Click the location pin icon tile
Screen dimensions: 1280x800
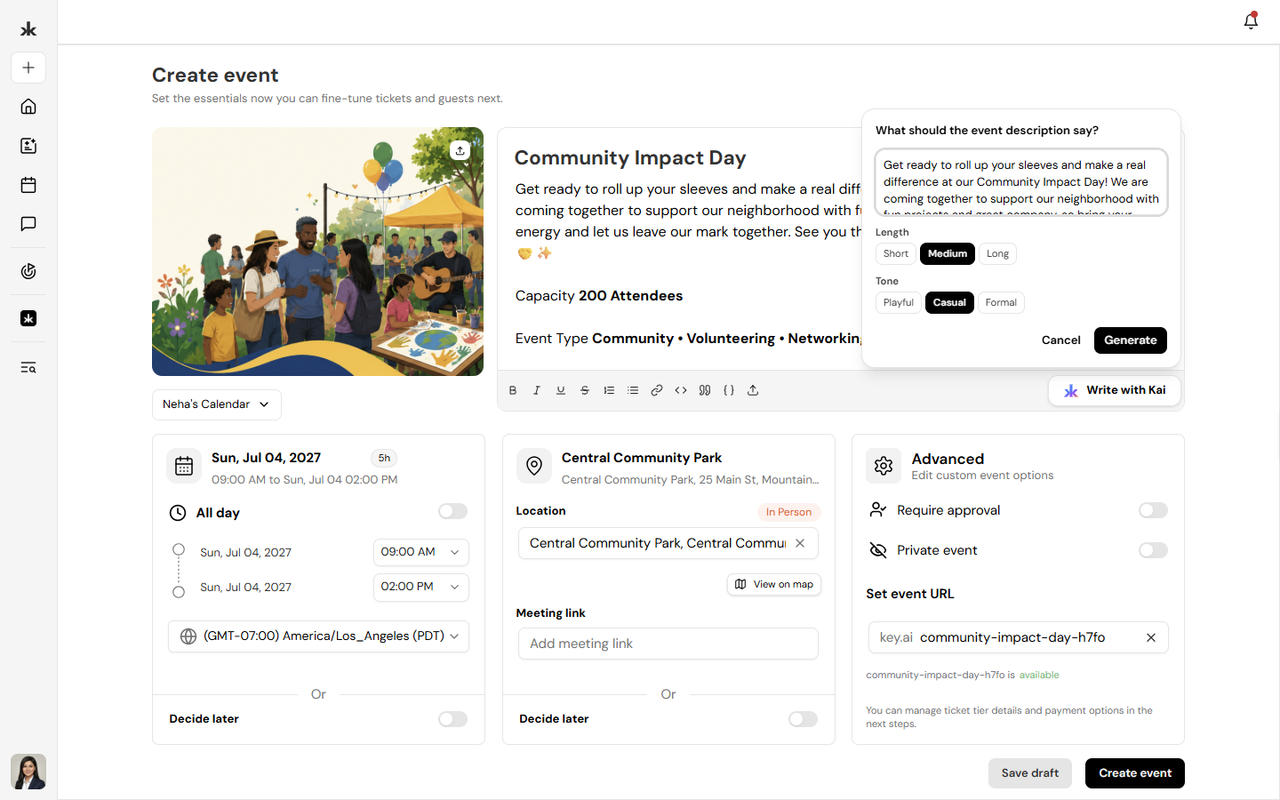click(x=534, y=466)
